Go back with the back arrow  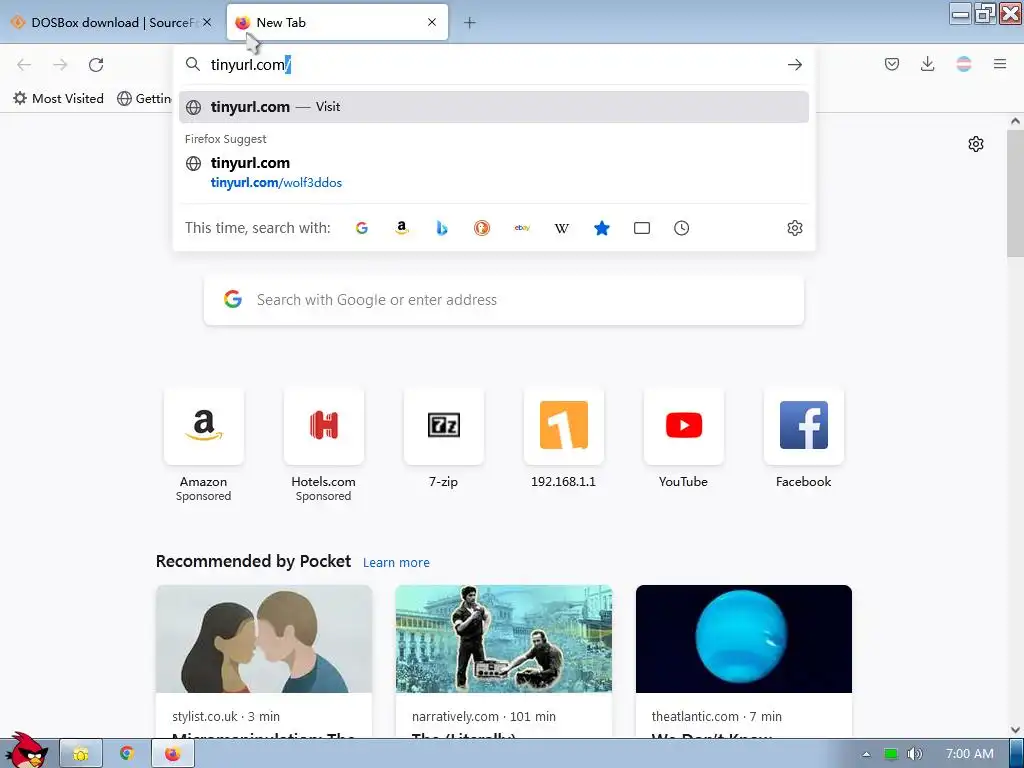click(24, 65)
